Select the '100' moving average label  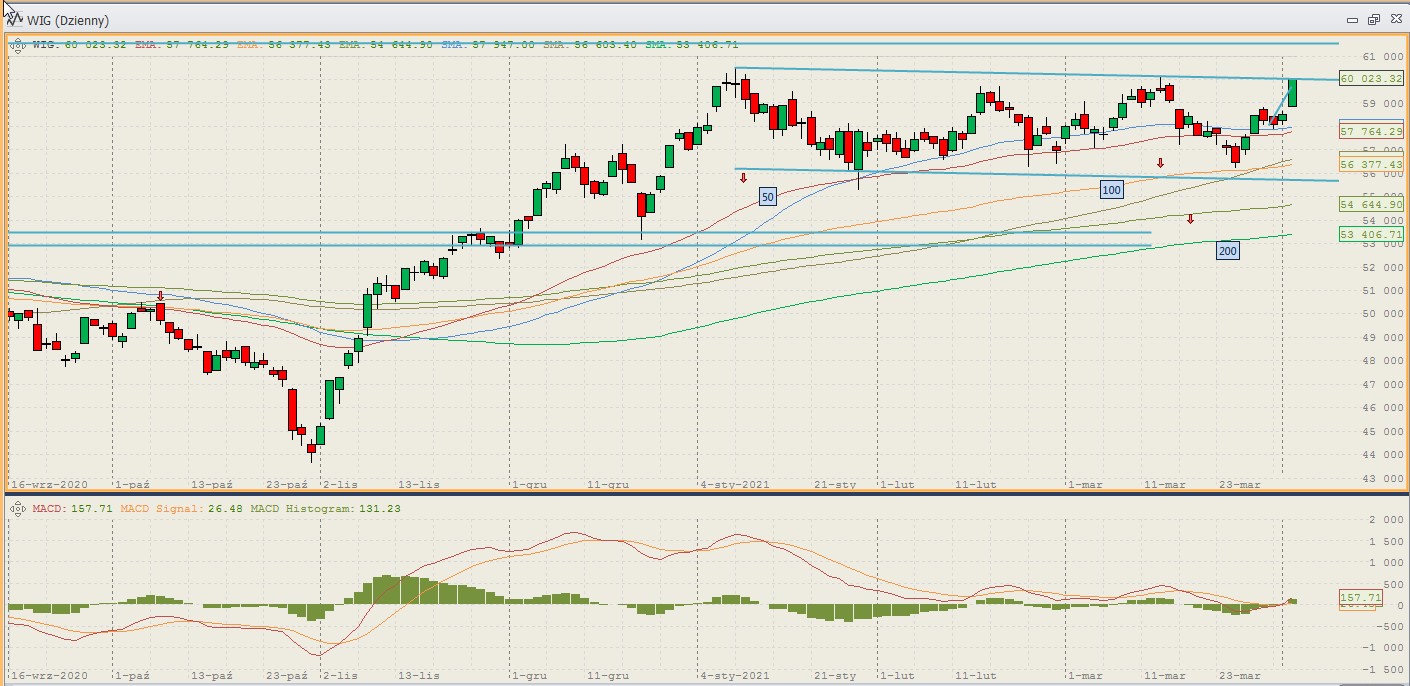click(x=1111, y=190)
